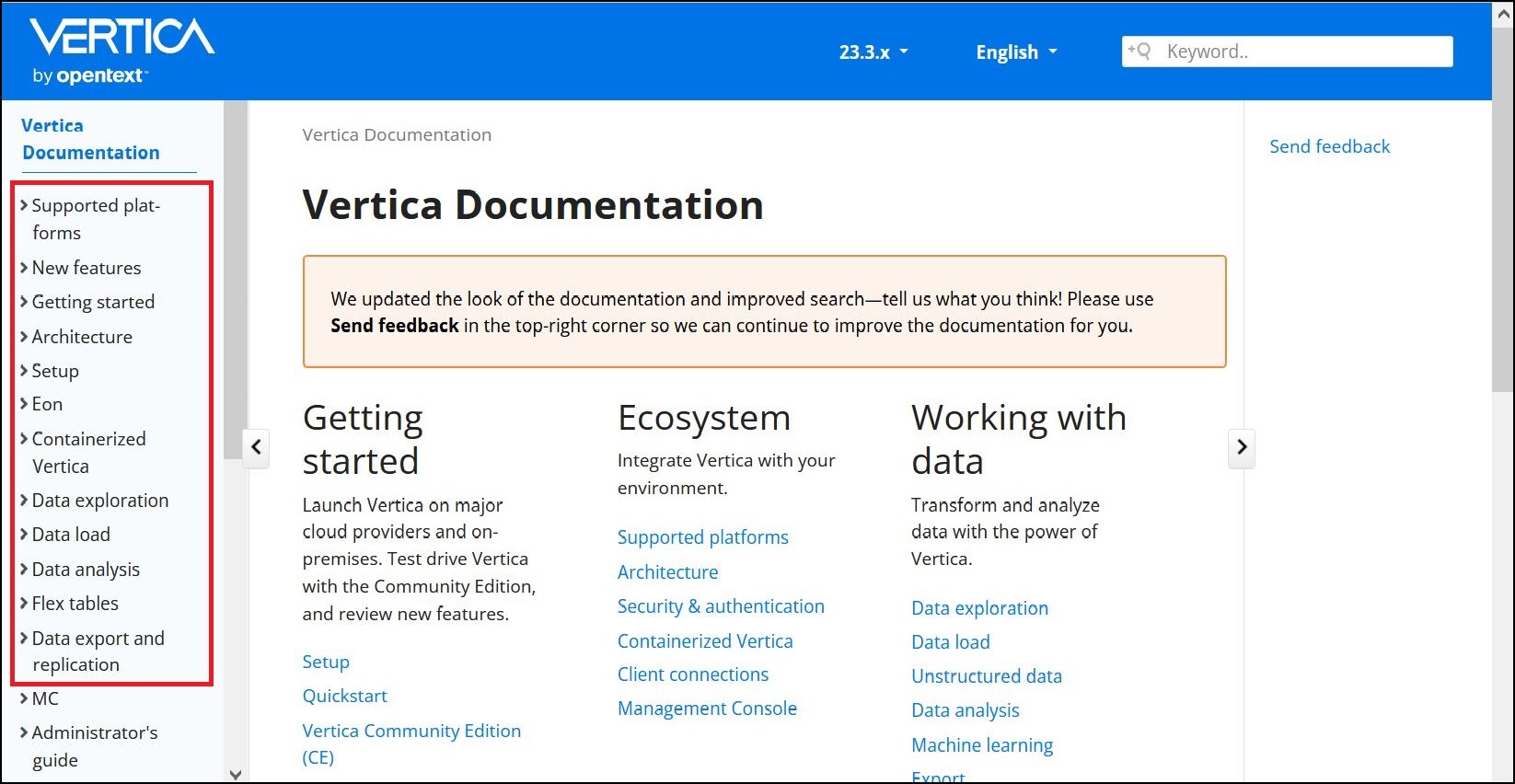Click the Vertica by OpenText logo

point(121,52)
